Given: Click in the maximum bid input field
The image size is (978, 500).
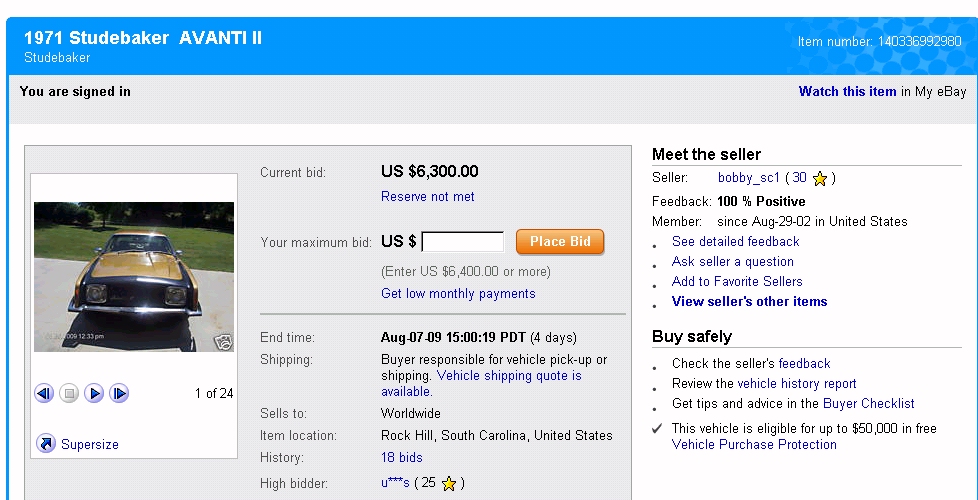Looking at the screenshot, I should pyautogui.click(x=463, y=242).
